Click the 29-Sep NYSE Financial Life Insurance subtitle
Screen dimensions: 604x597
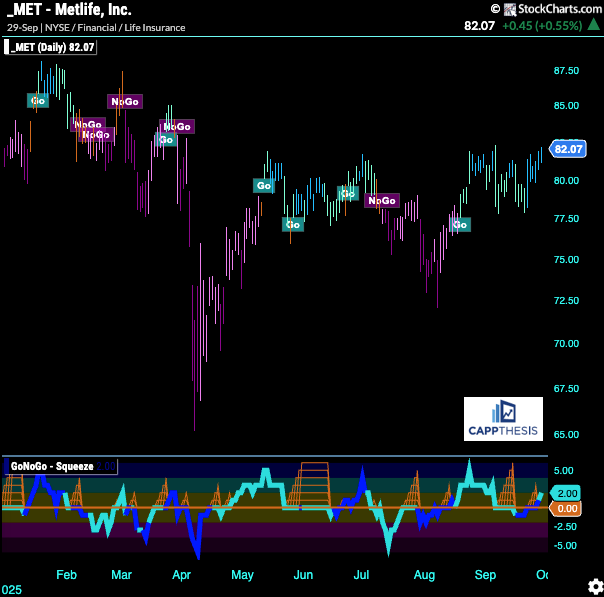[96, 28]
